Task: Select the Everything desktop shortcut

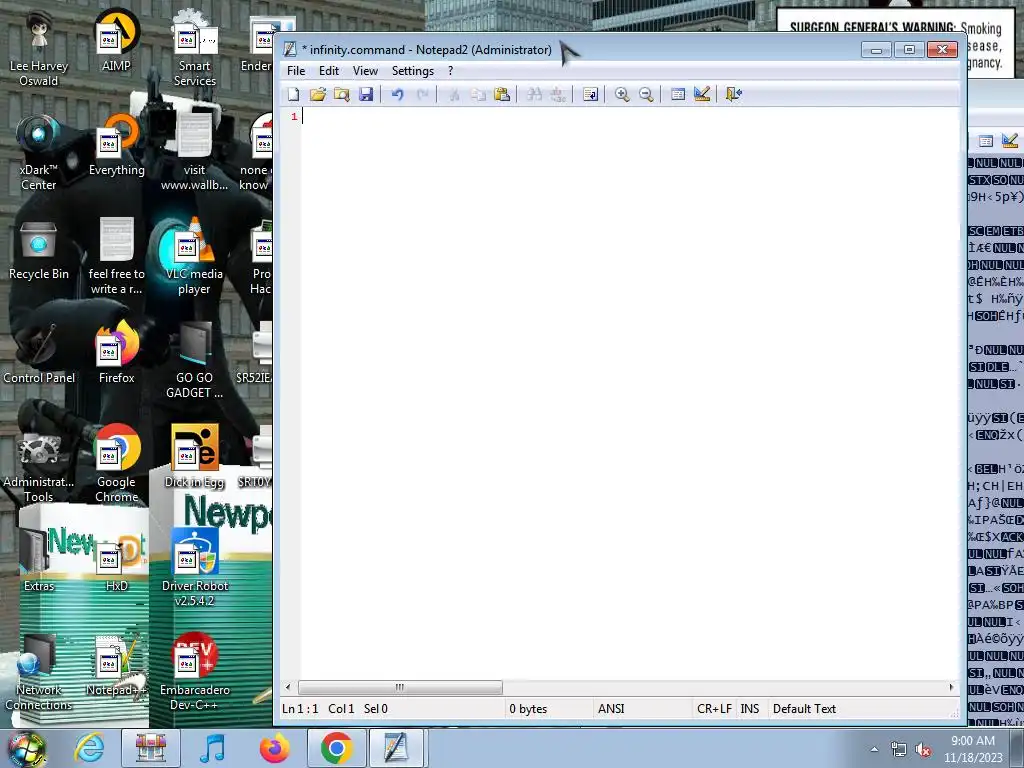Action: (116, 145)
